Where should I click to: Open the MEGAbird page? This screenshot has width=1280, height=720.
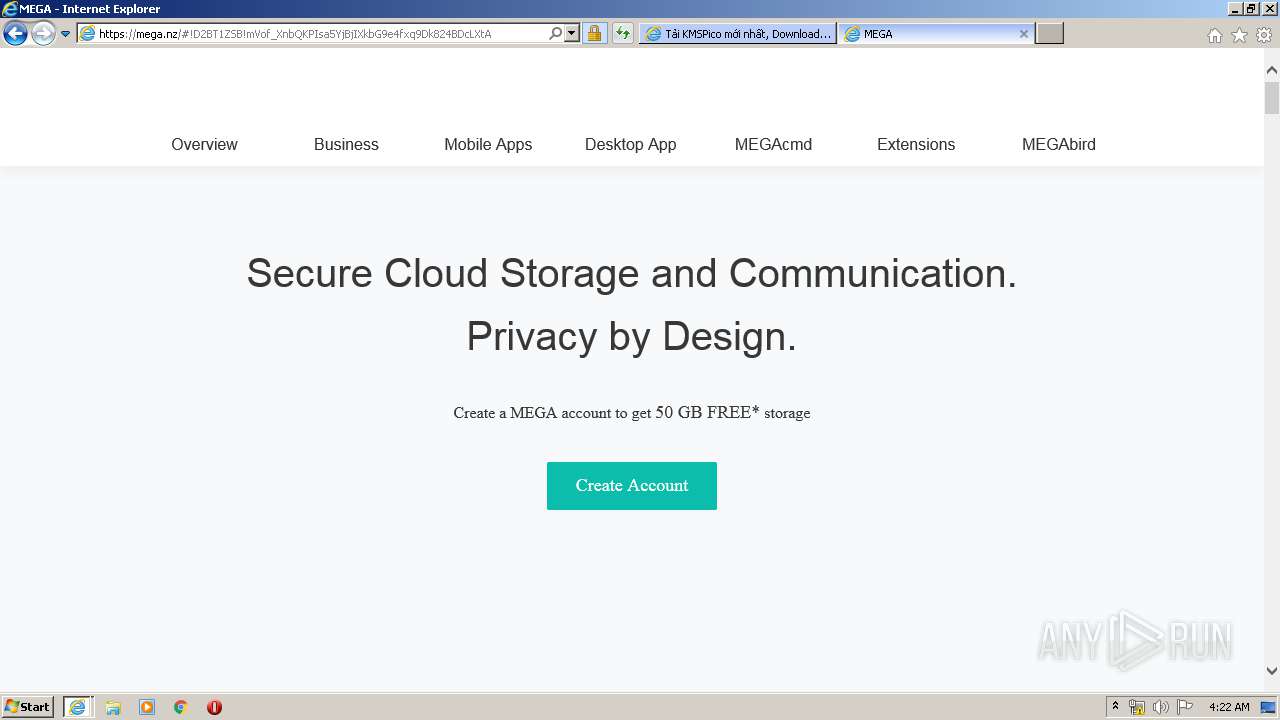(1058, 144)
